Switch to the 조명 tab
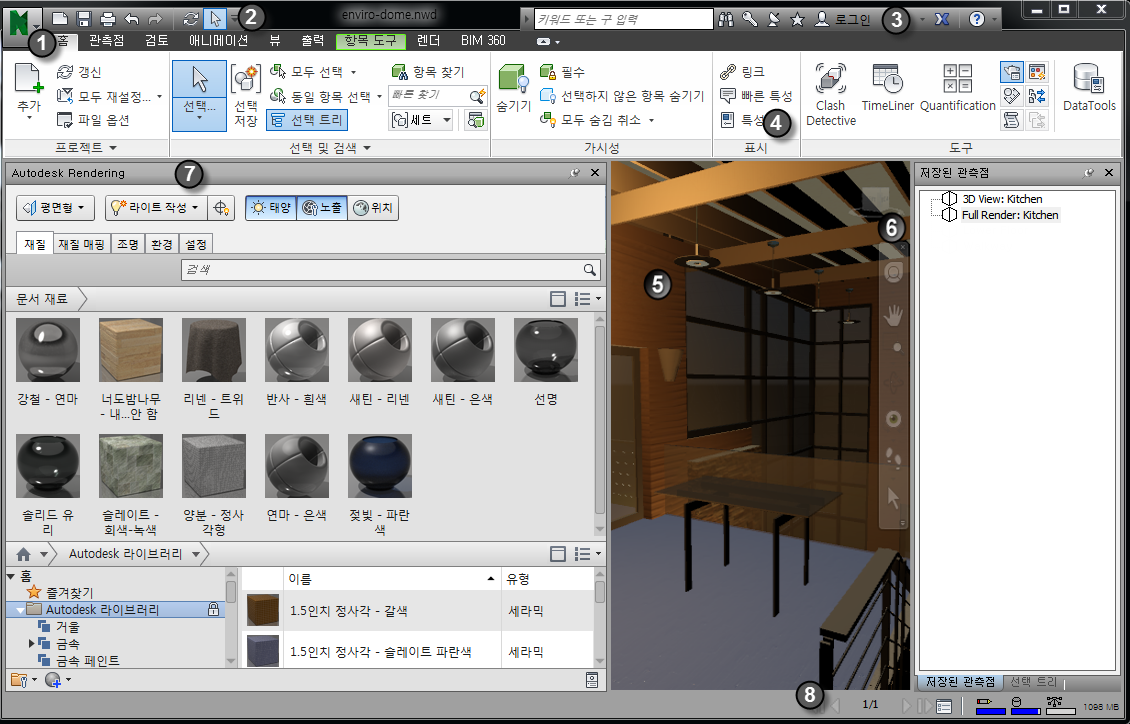Screen dimensions: 1130x724 click(127, 244)
